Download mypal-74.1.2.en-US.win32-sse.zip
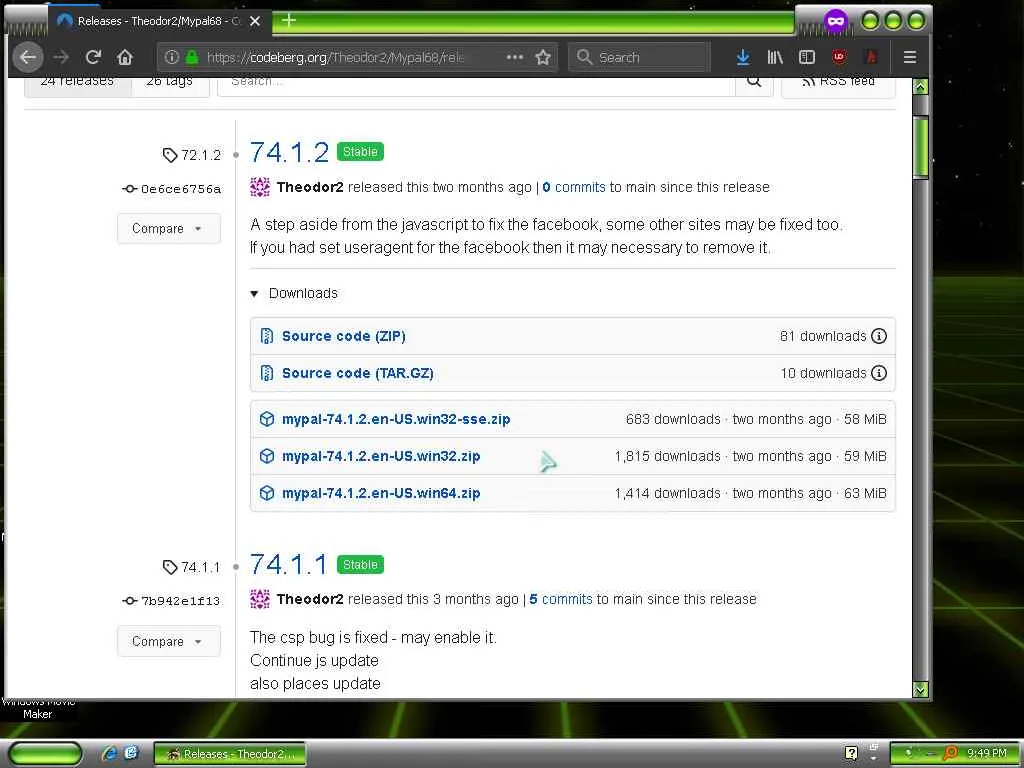1024x768 pixels. coord(396,419)
